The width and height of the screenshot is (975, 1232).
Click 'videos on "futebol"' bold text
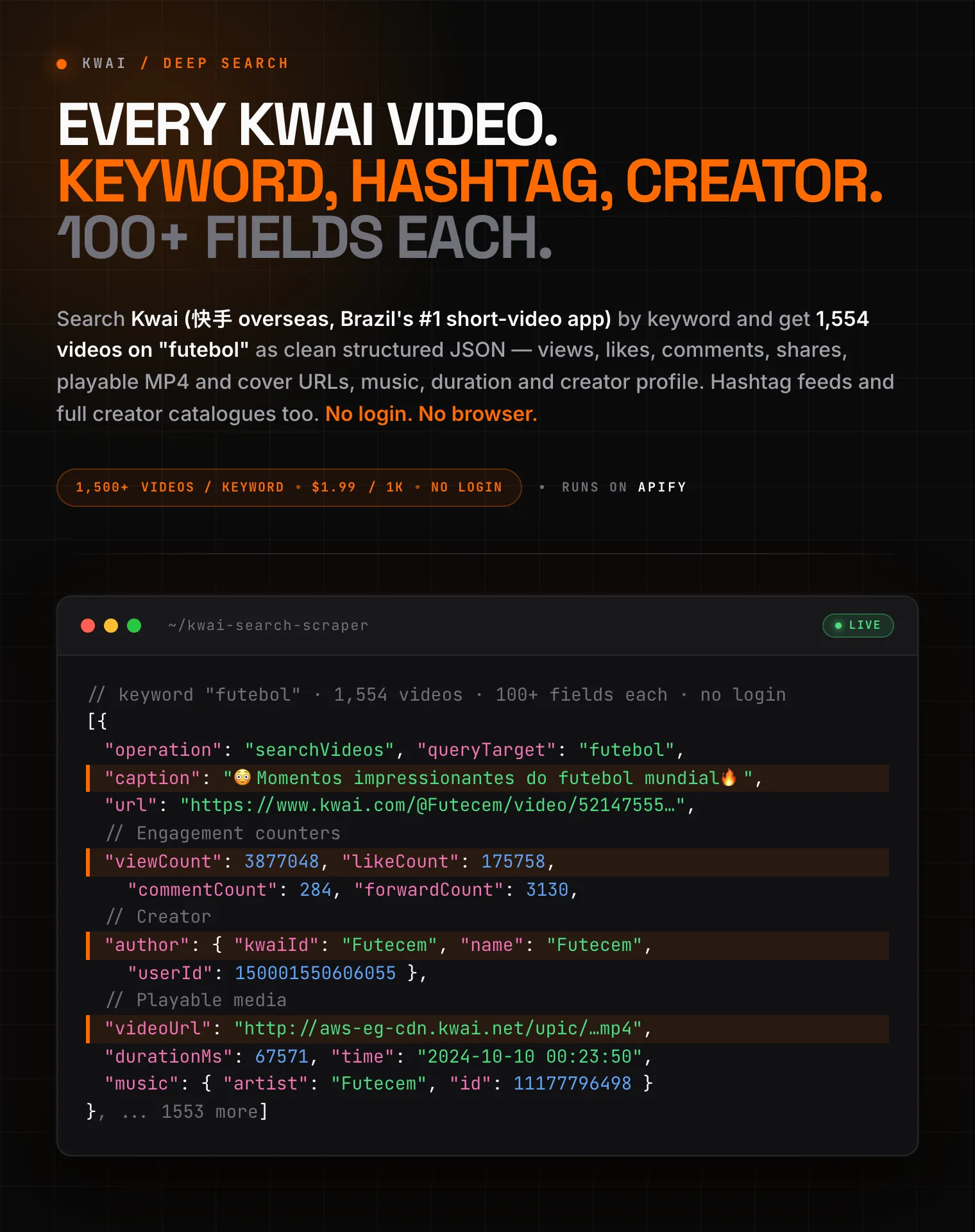click(153, 350)
